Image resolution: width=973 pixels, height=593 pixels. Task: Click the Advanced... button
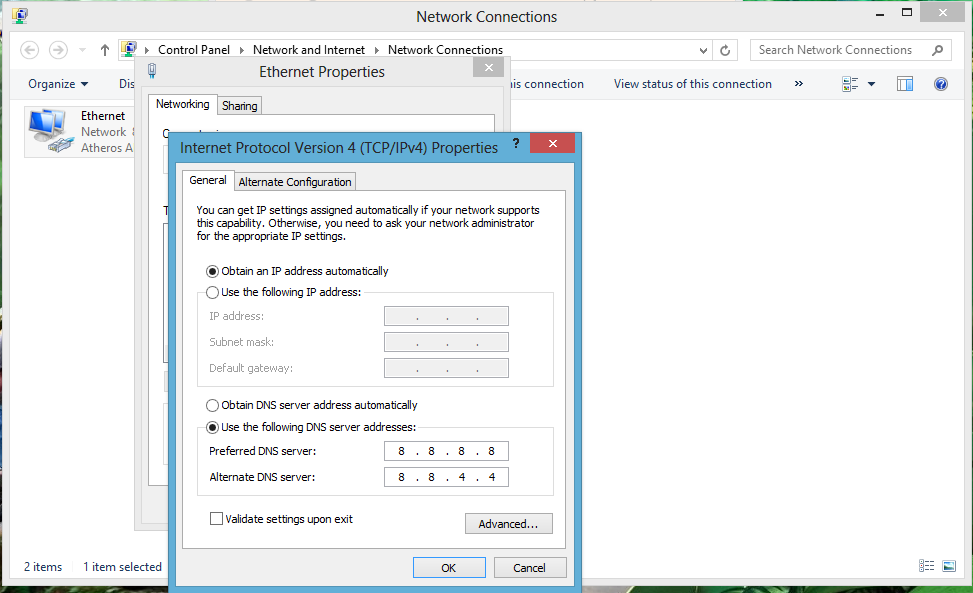click(x=508, y=524)
